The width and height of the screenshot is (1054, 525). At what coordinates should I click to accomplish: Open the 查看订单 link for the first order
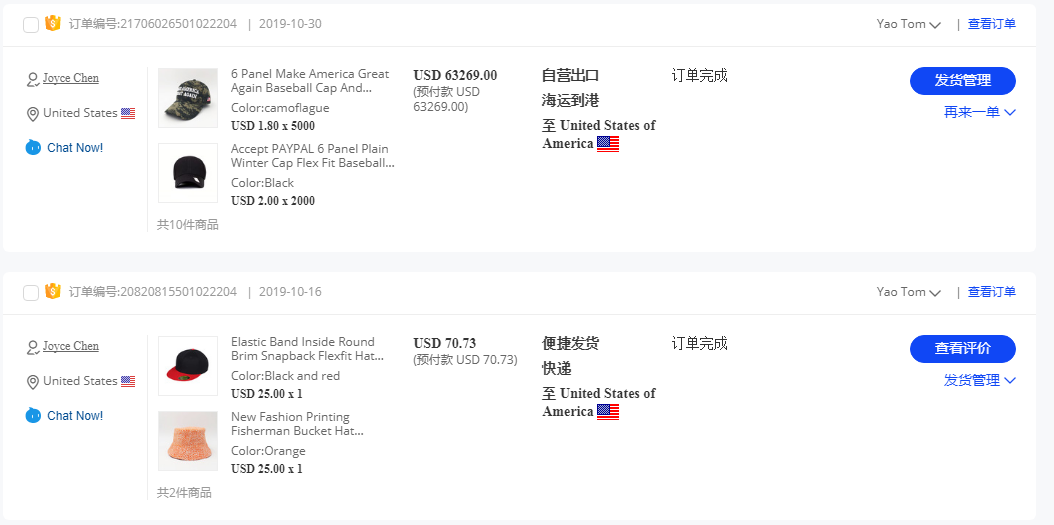pyautogui.click(x=991, y=24)
